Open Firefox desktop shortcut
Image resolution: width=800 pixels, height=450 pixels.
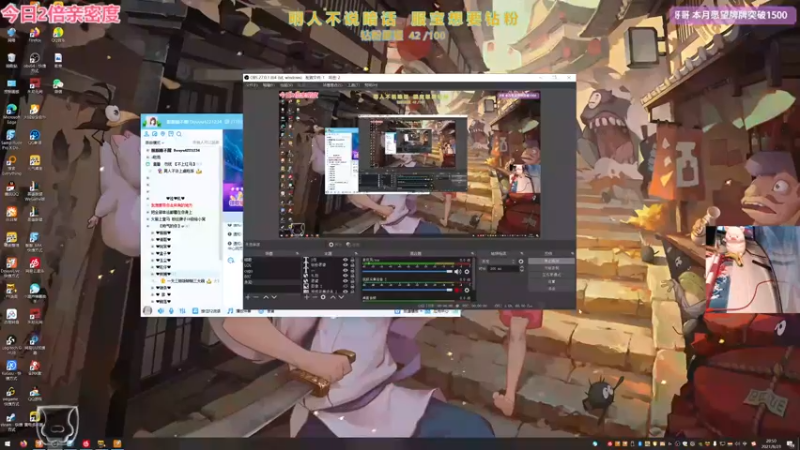(x=34, y=34)
